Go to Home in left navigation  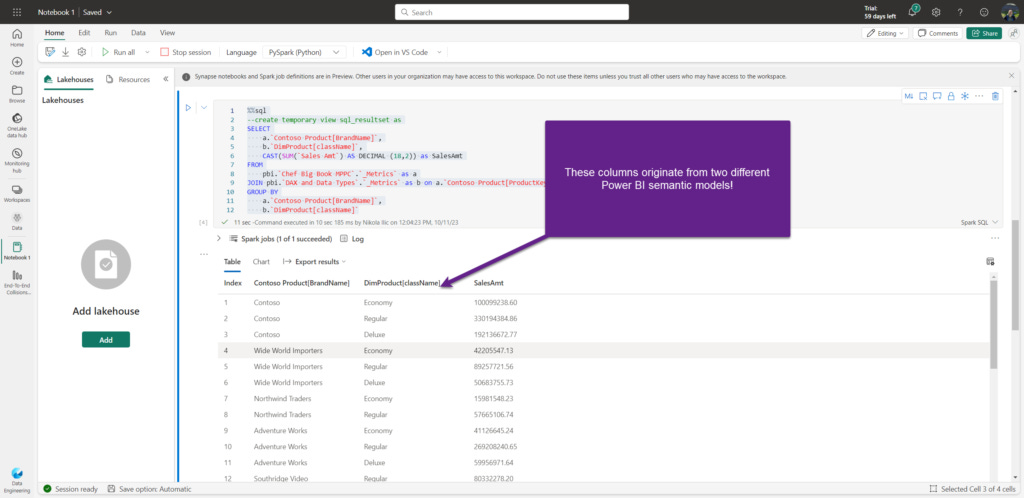17,38
